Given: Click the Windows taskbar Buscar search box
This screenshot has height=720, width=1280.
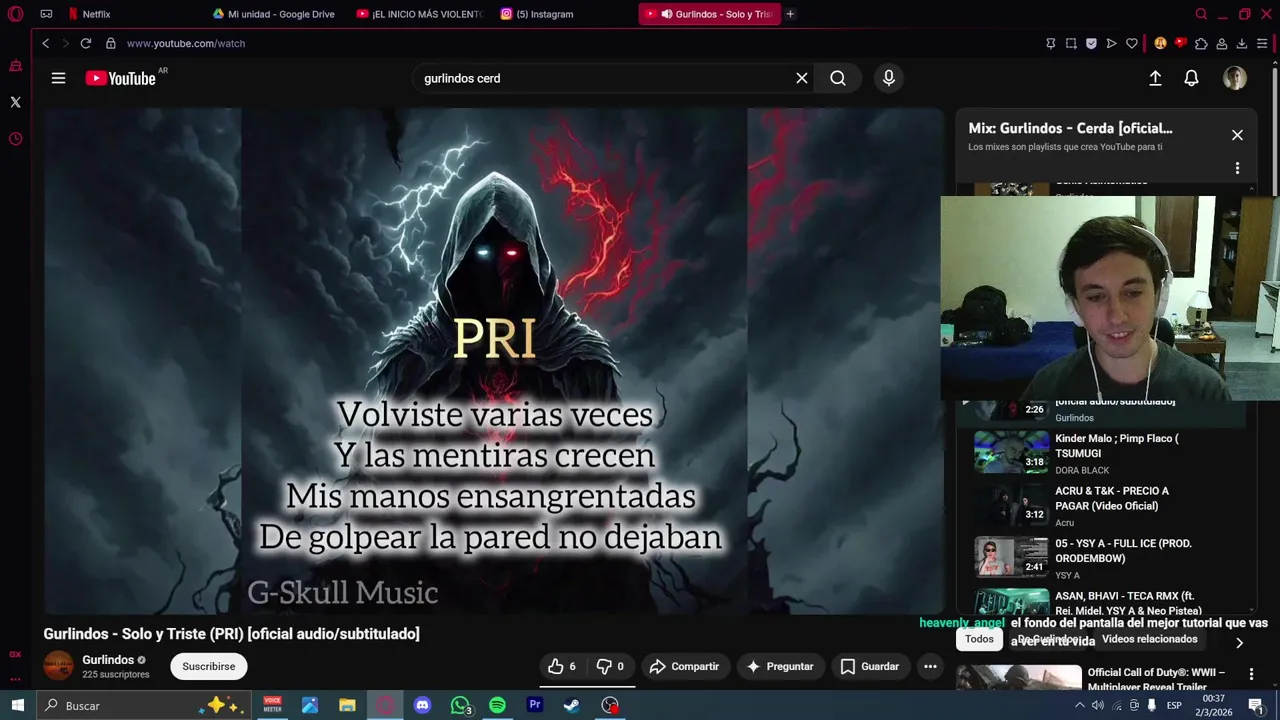Looking at the screenshot, I should tap(145, 705).
